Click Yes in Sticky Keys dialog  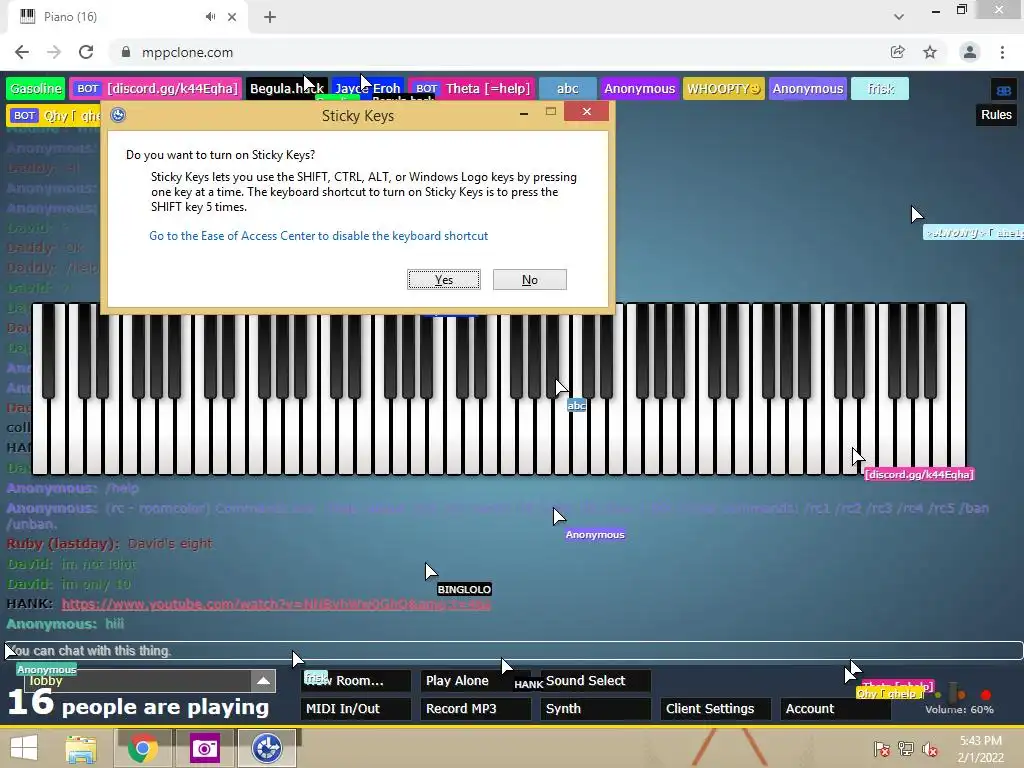click(x=444, y=280)
